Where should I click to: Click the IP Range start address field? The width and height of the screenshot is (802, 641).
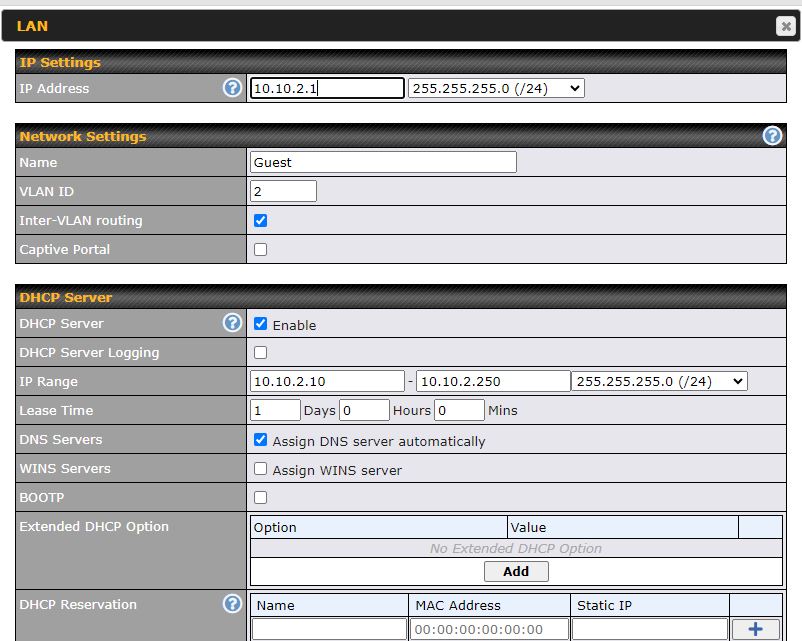point(327,381)
